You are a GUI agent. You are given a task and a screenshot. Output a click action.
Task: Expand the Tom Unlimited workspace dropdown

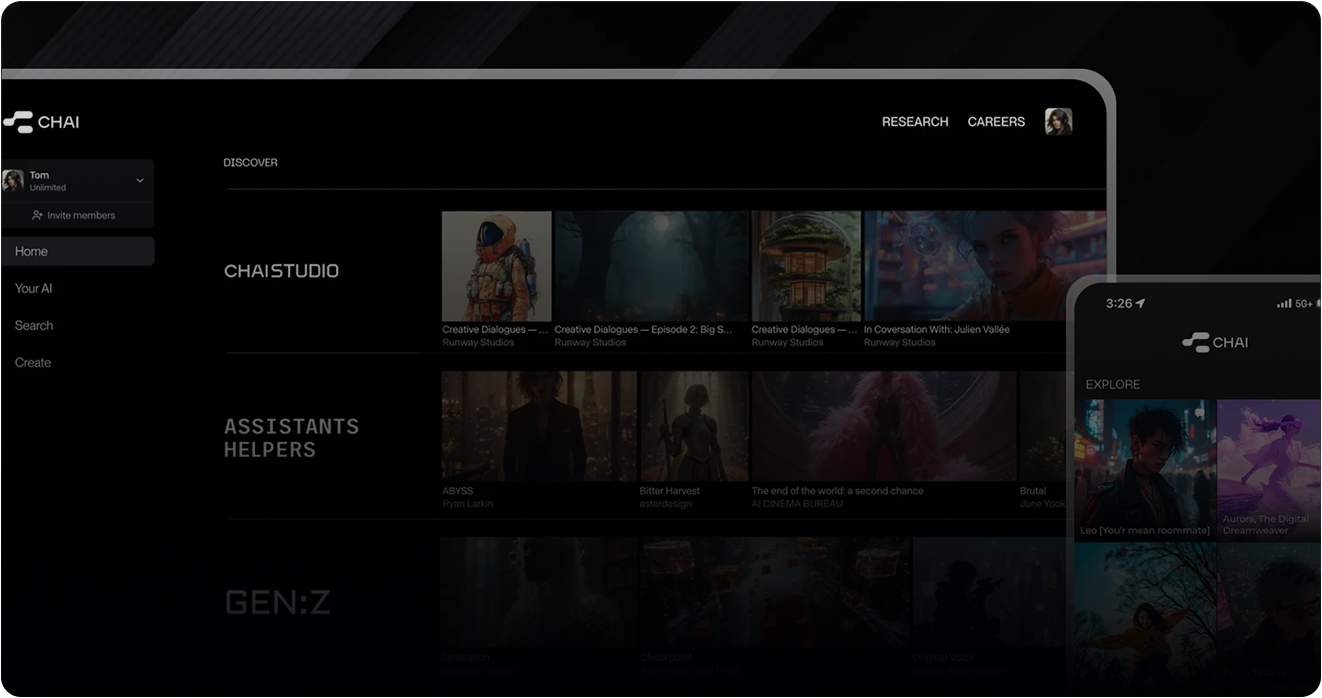pyautogui.click(x=140, y=181)
